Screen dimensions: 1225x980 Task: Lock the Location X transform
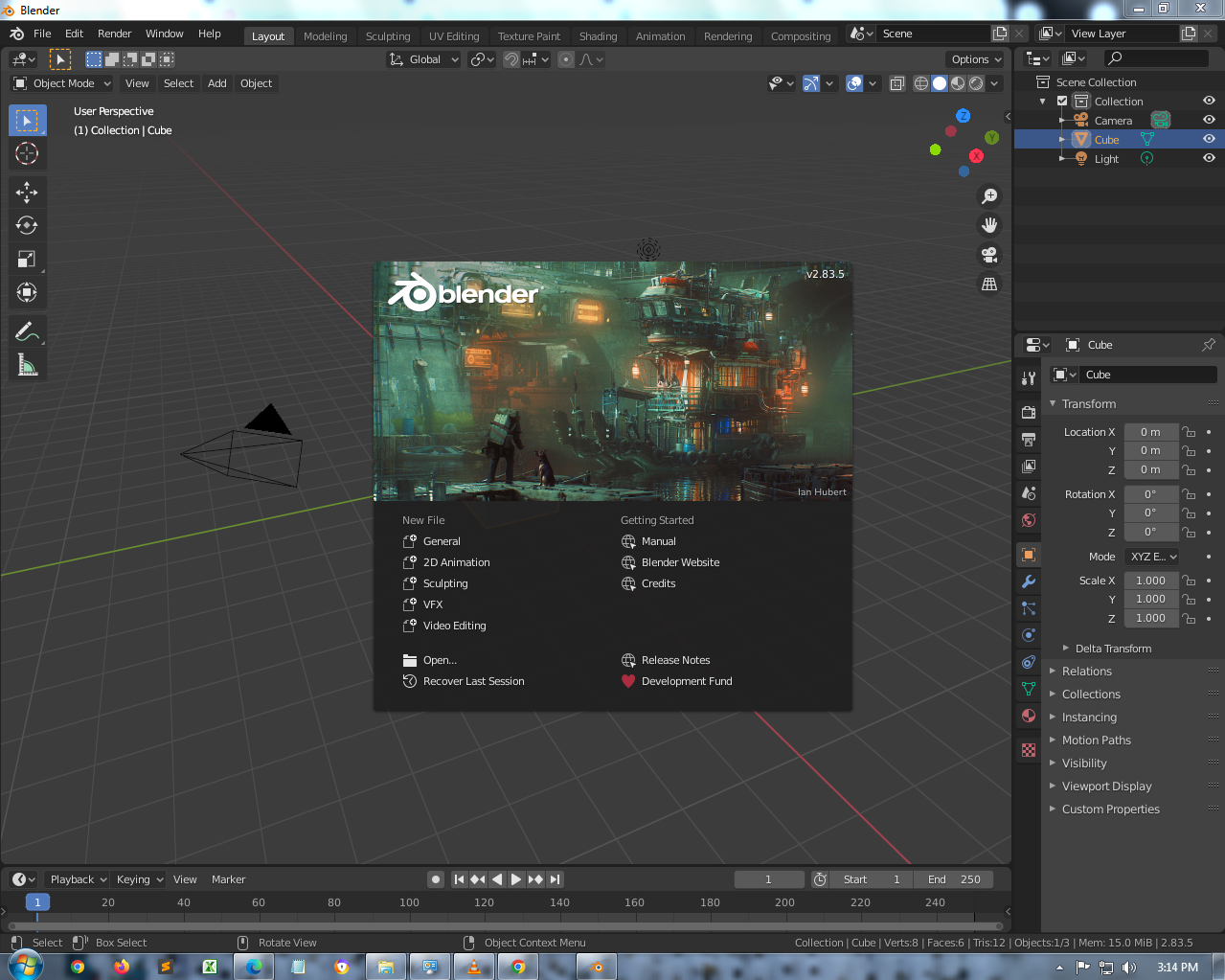click(1189, 432)
